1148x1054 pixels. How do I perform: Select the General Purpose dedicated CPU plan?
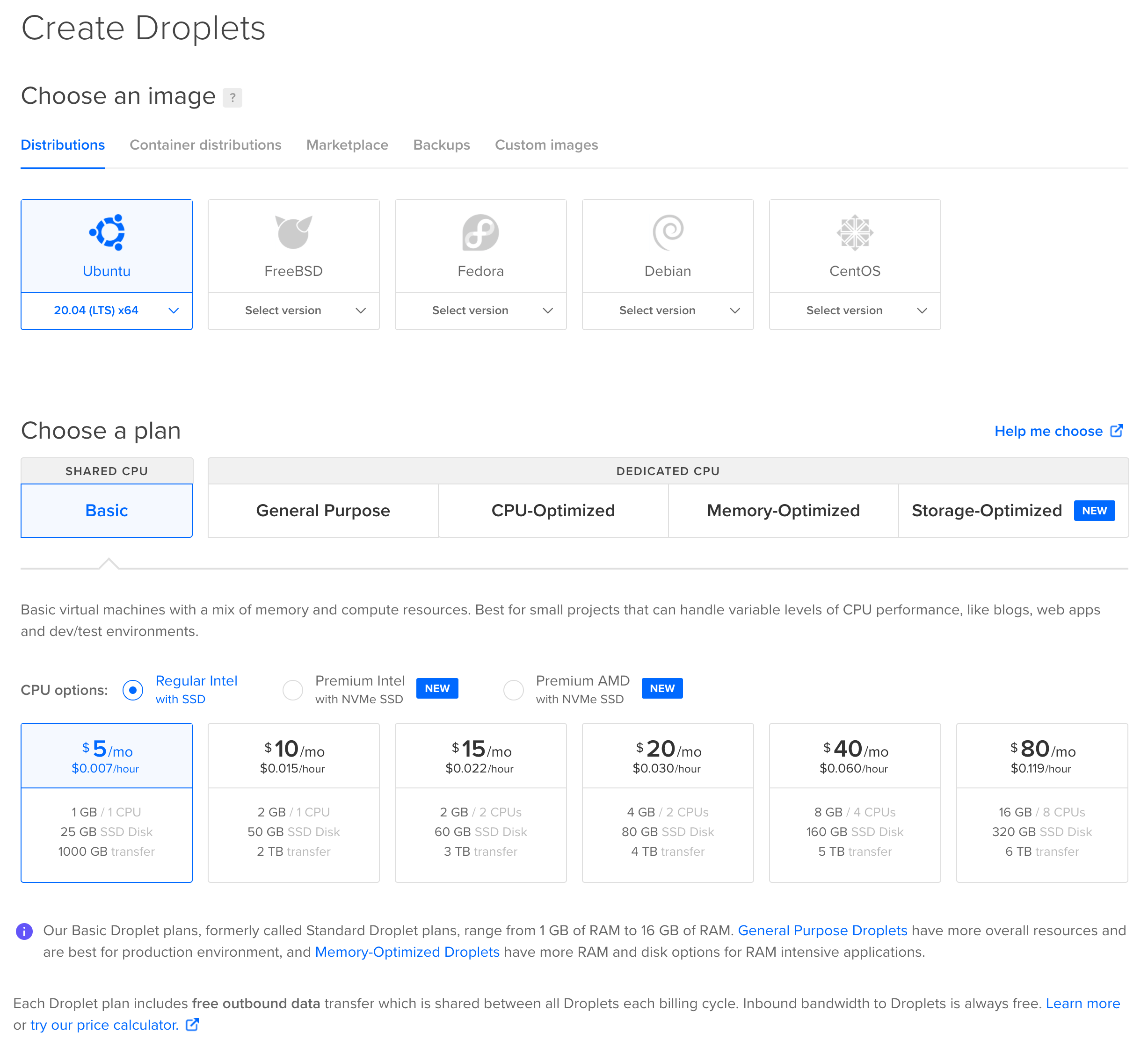click(323, 510)
